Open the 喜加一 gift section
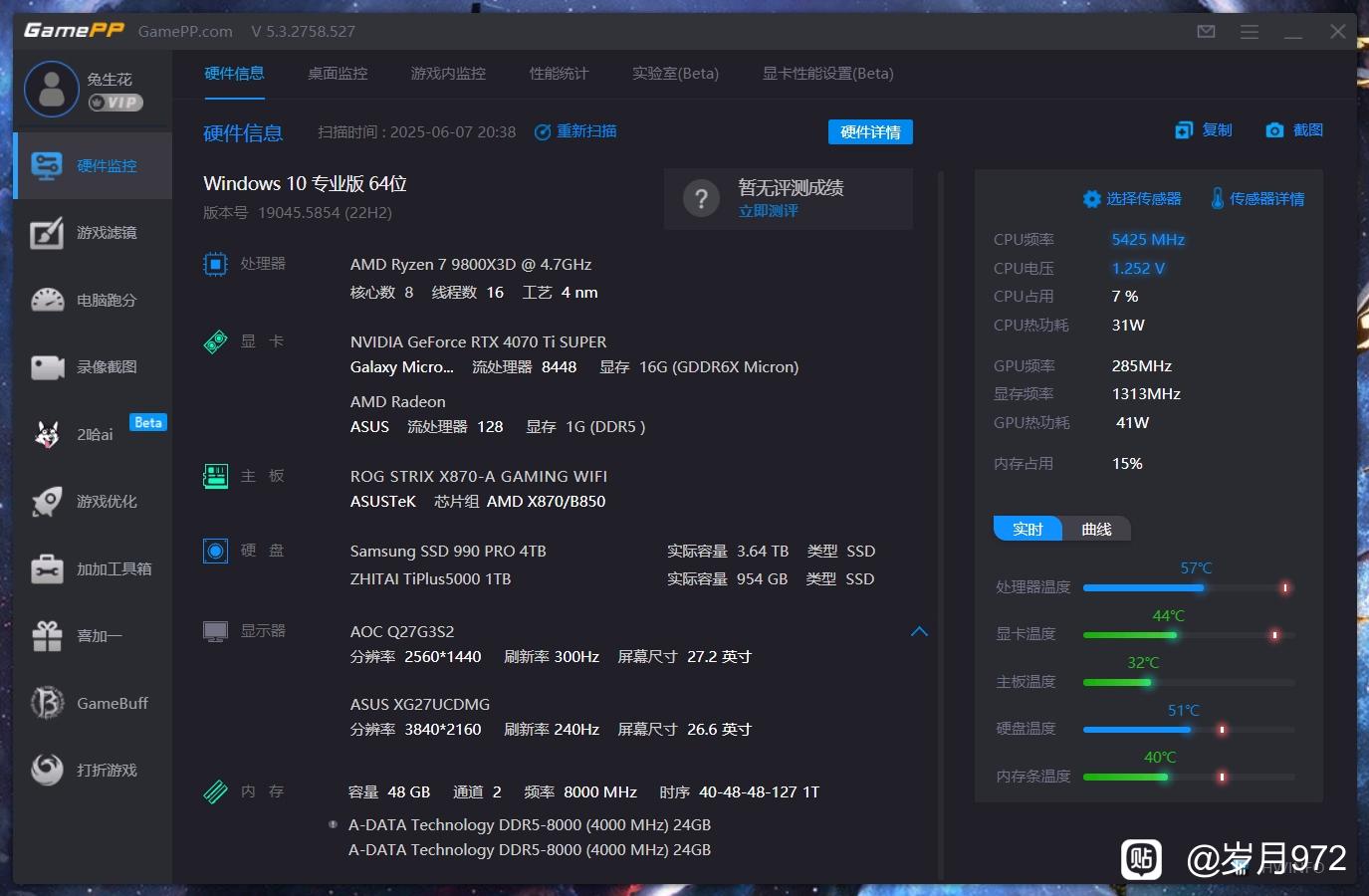Screen dimensions: 1369x896 (x=93, y=636)
